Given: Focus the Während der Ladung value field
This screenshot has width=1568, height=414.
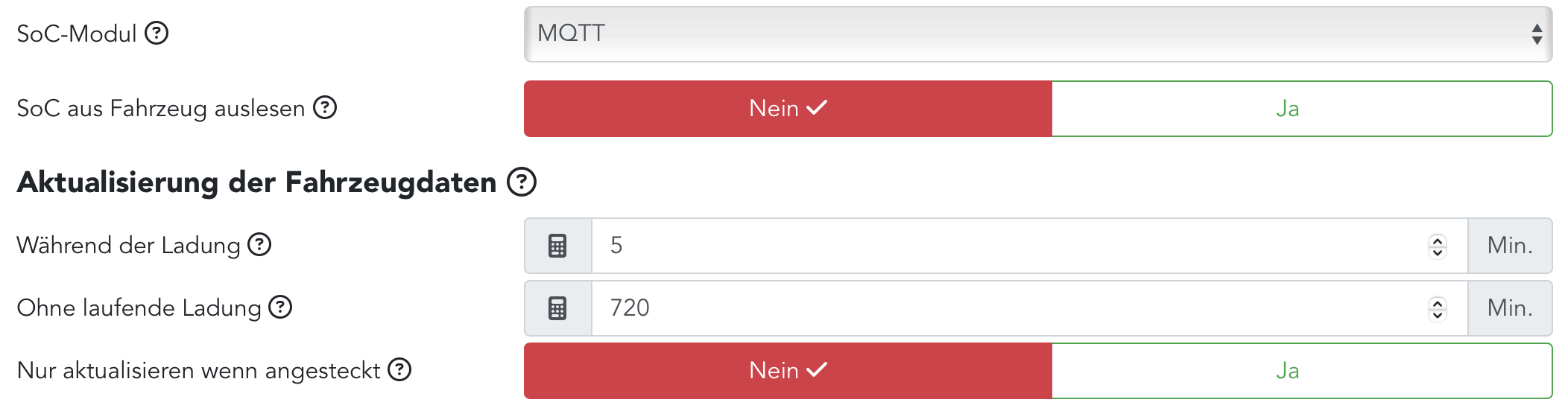Looking at the screenshot, I should [x=1006, y=246].
